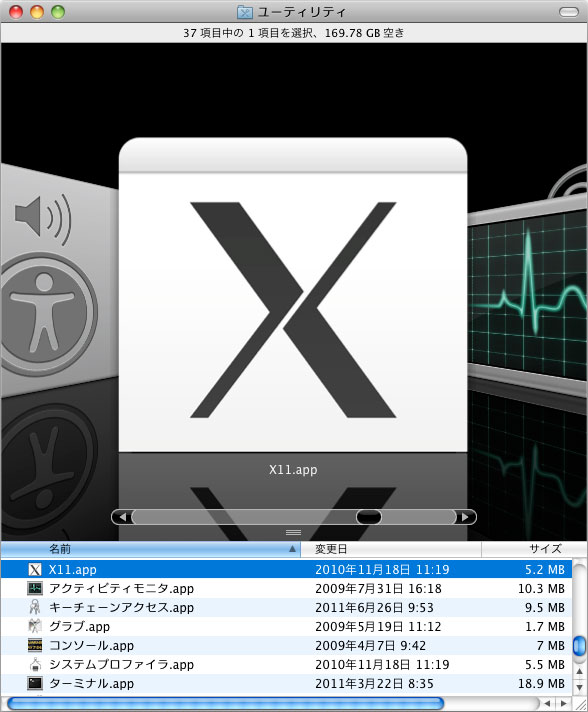Click the Activity Monitor (アクティビティモニタ) icon
This screenshot has width=588, height=712.
[35, 588]
